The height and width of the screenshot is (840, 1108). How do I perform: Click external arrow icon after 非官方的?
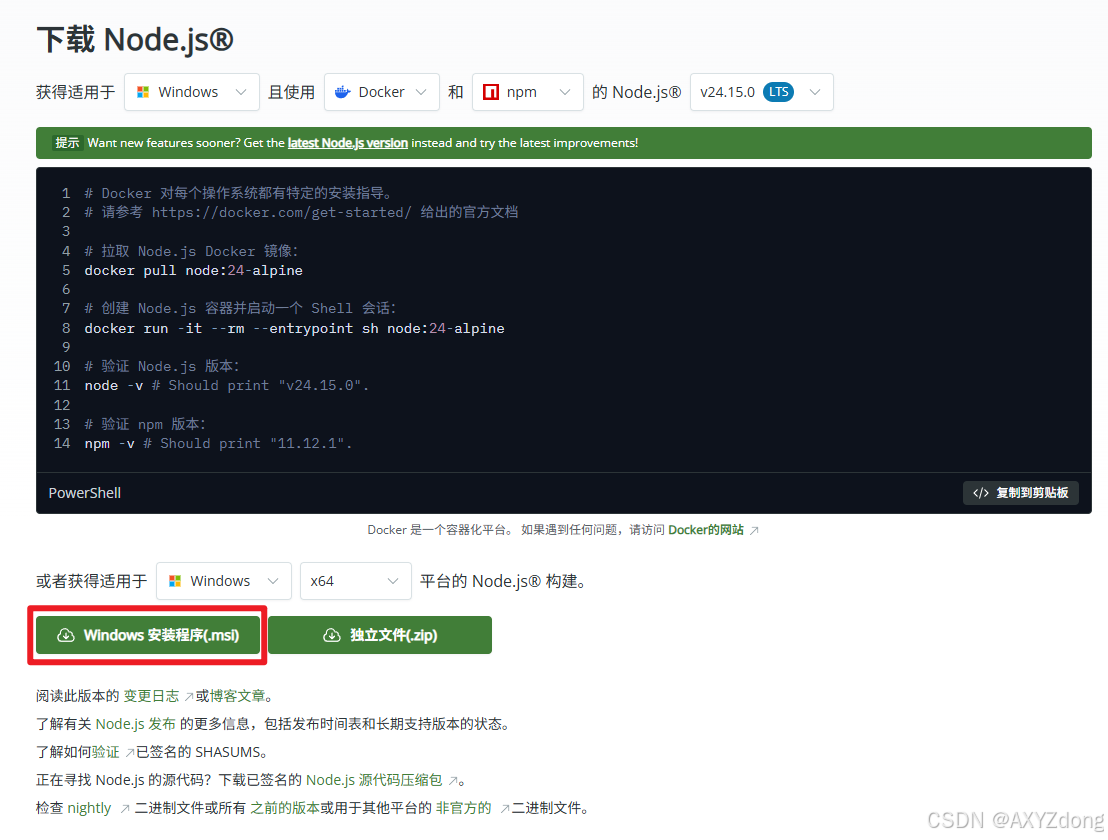click(x=505, y=809)
